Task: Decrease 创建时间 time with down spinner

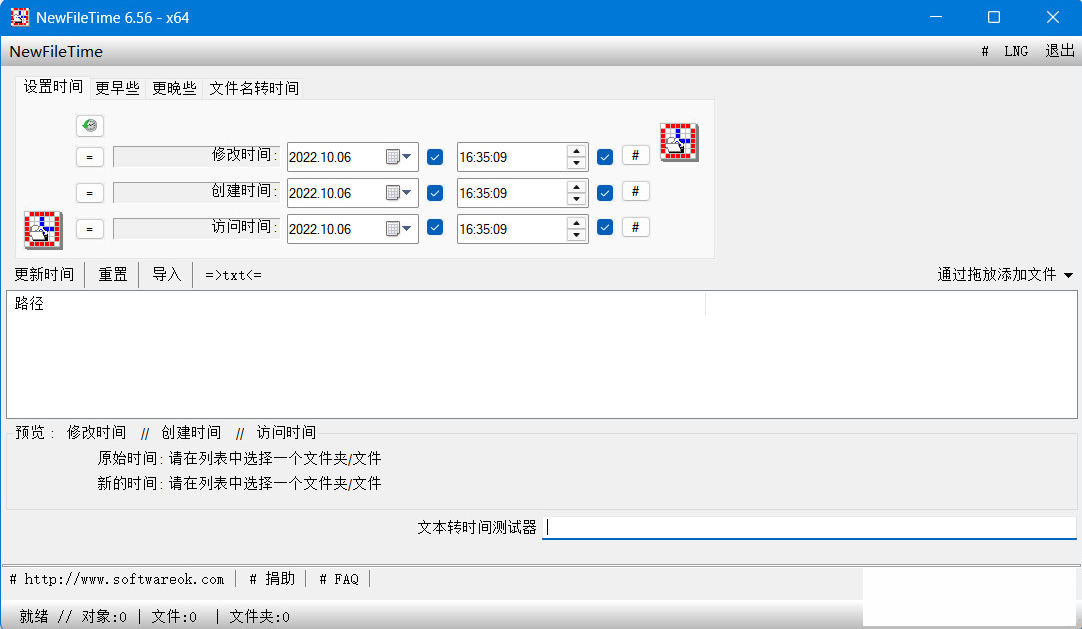Action: coord(576,199)
